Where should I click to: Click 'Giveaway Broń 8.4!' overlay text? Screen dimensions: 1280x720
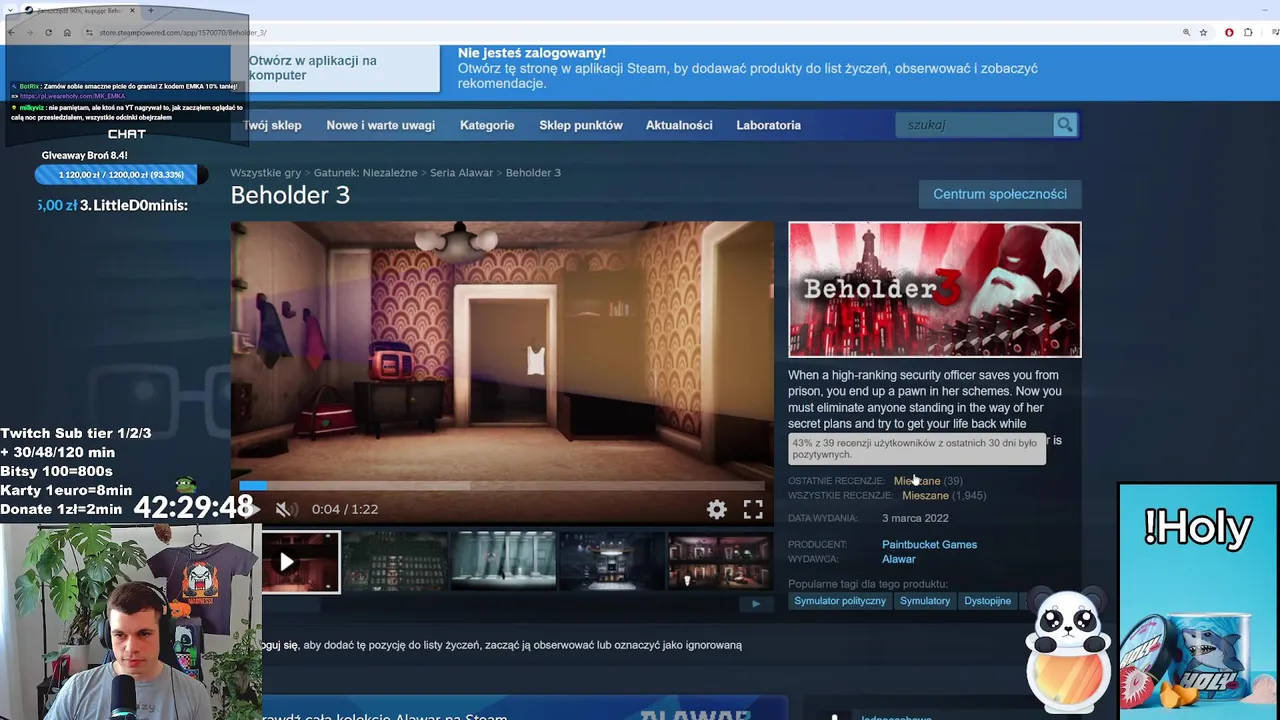click(x=84, y=155)
